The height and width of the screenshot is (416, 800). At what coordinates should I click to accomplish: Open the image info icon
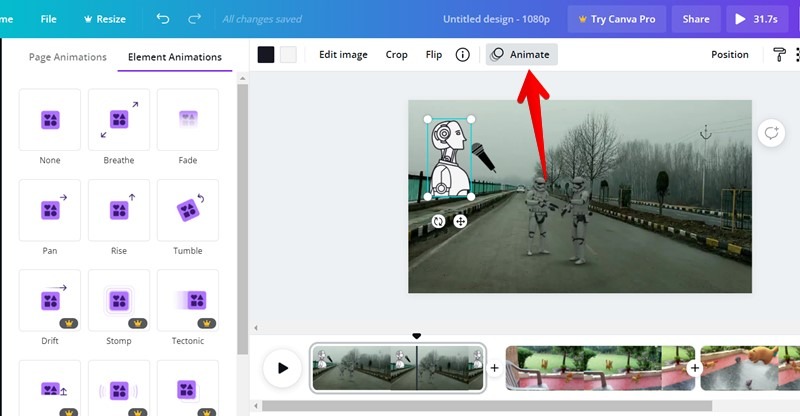(x=462, y=55)
